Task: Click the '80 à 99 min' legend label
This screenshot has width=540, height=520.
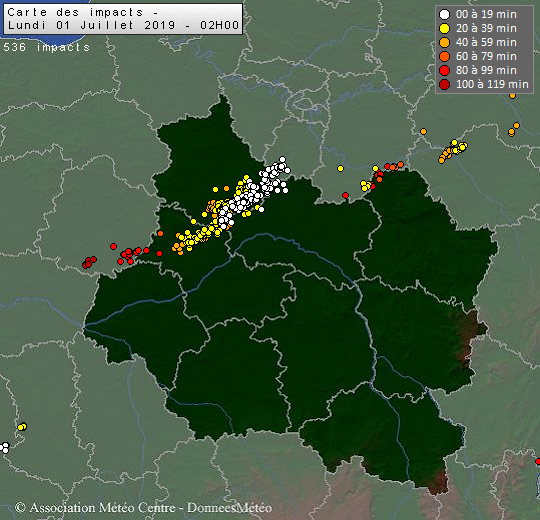Action: pos(486,70)
